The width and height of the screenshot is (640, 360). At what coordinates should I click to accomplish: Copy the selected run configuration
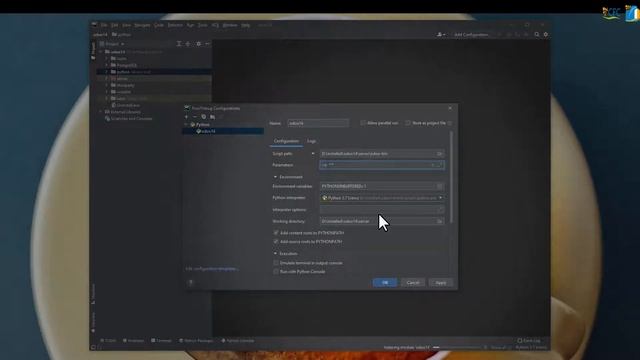(x=204, y=117)
